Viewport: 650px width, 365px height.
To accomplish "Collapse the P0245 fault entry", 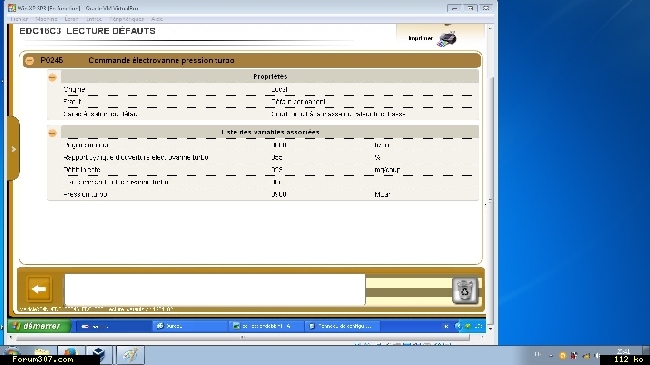I will point(29,61).
